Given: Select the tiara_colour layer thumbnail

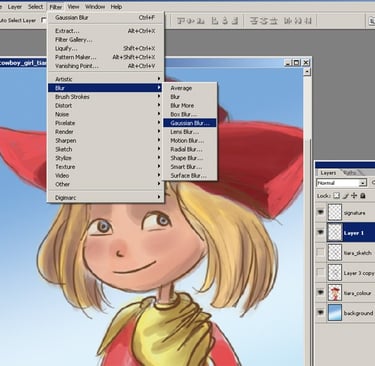Looking at the screenshot, I should pos(335,293).
